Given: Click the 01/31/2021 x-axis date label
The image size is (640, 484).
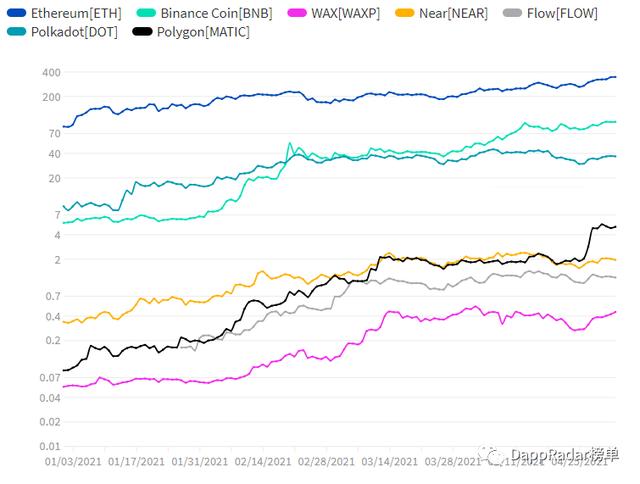Looking at the screenshot, I should 199,462.
